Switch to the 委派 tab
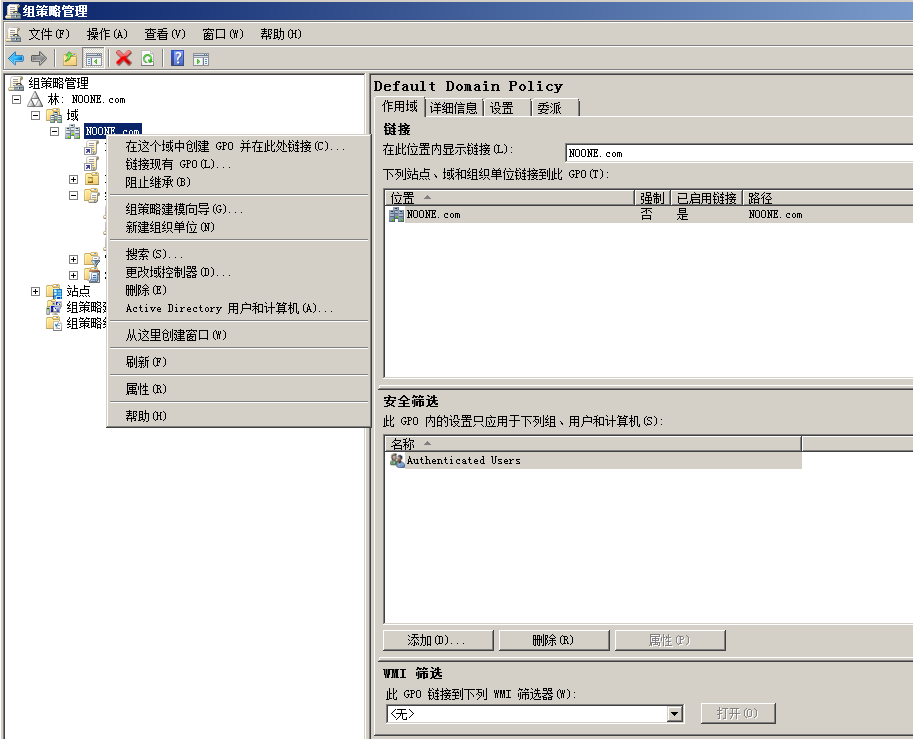This screenshot has width=913, height=739. 555,108
